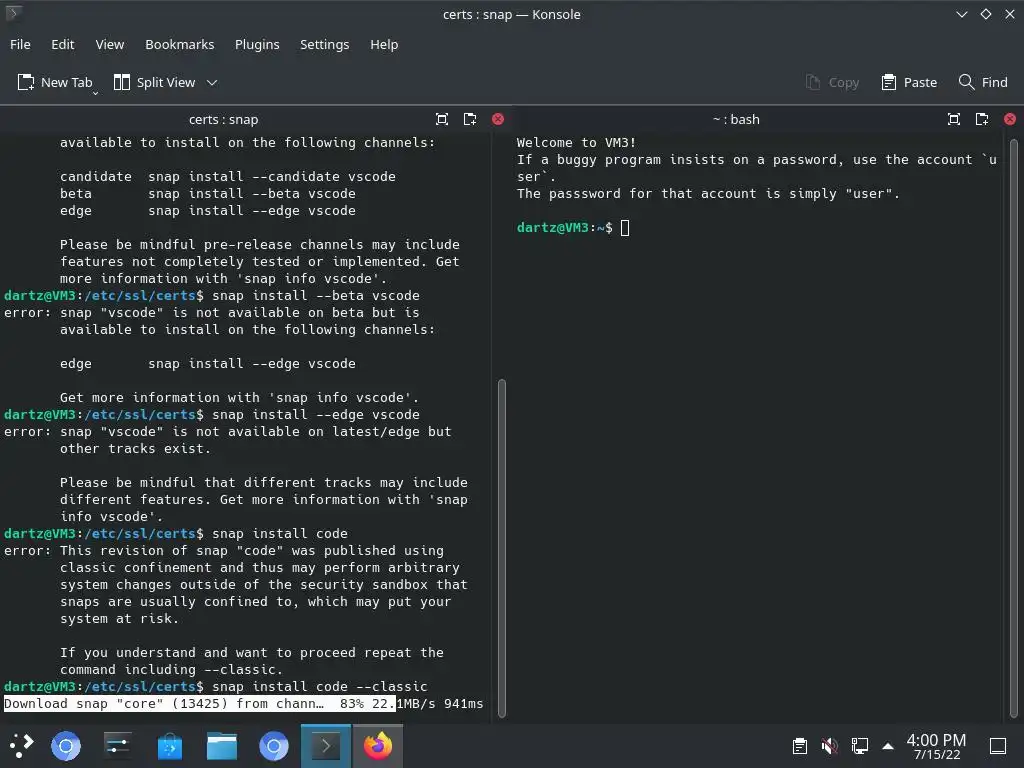Expand hidden system tray icons arrow
Screen dimensions: 1024x768
(888, 746)
